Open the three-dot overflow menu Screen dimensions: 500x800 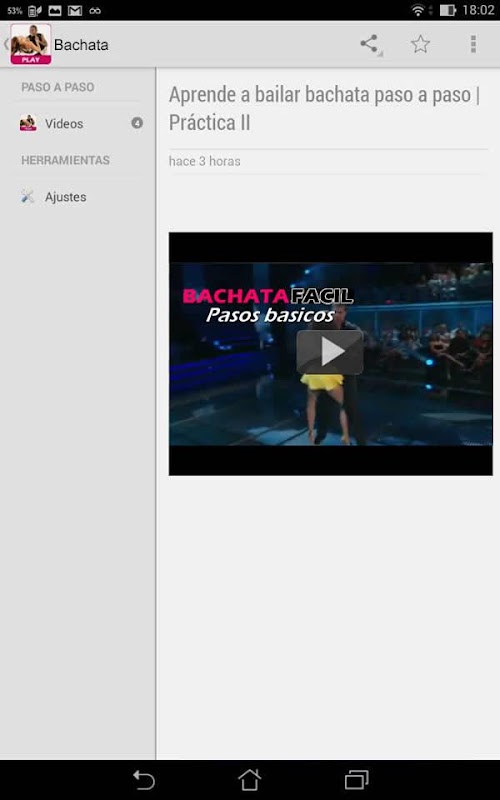pyautogui.click(x=473, y=44)
